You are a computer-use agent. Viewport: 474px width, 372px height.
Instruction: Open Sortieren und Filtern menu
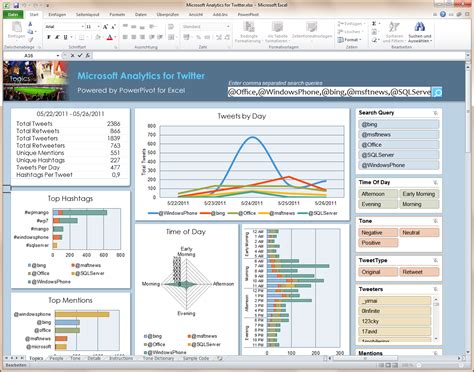394,32
